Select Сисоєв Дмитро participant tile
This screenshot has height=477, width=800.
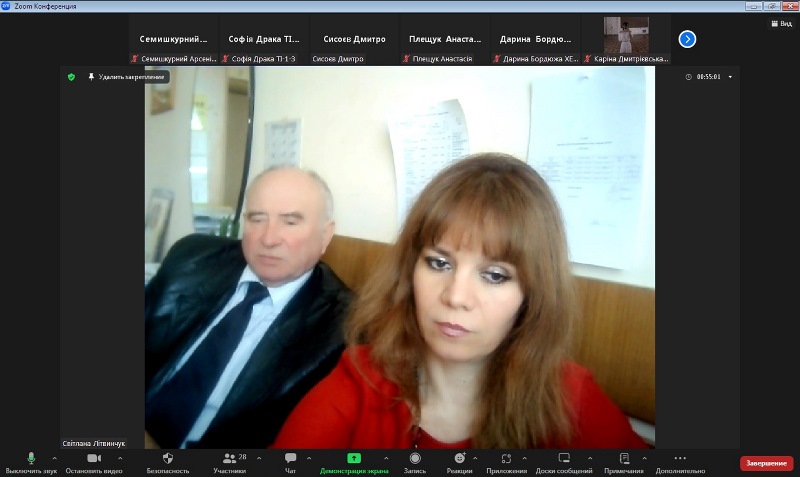tap(354, 39)
